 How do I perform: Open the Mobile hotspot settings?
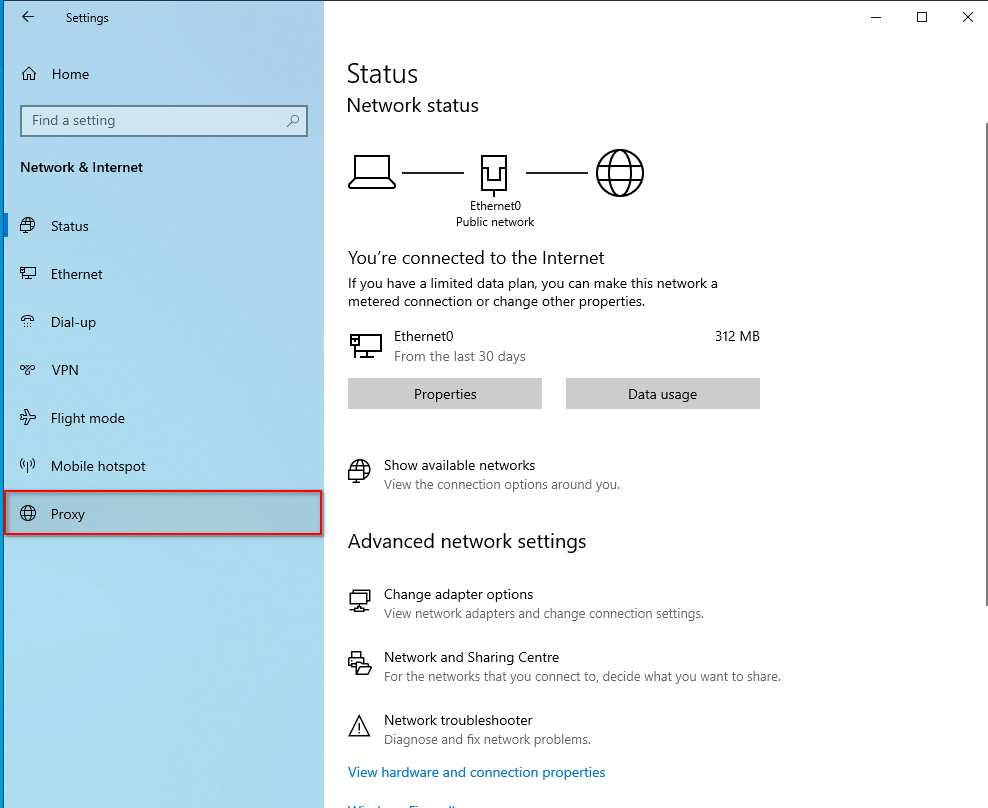(x=97, y=466)
